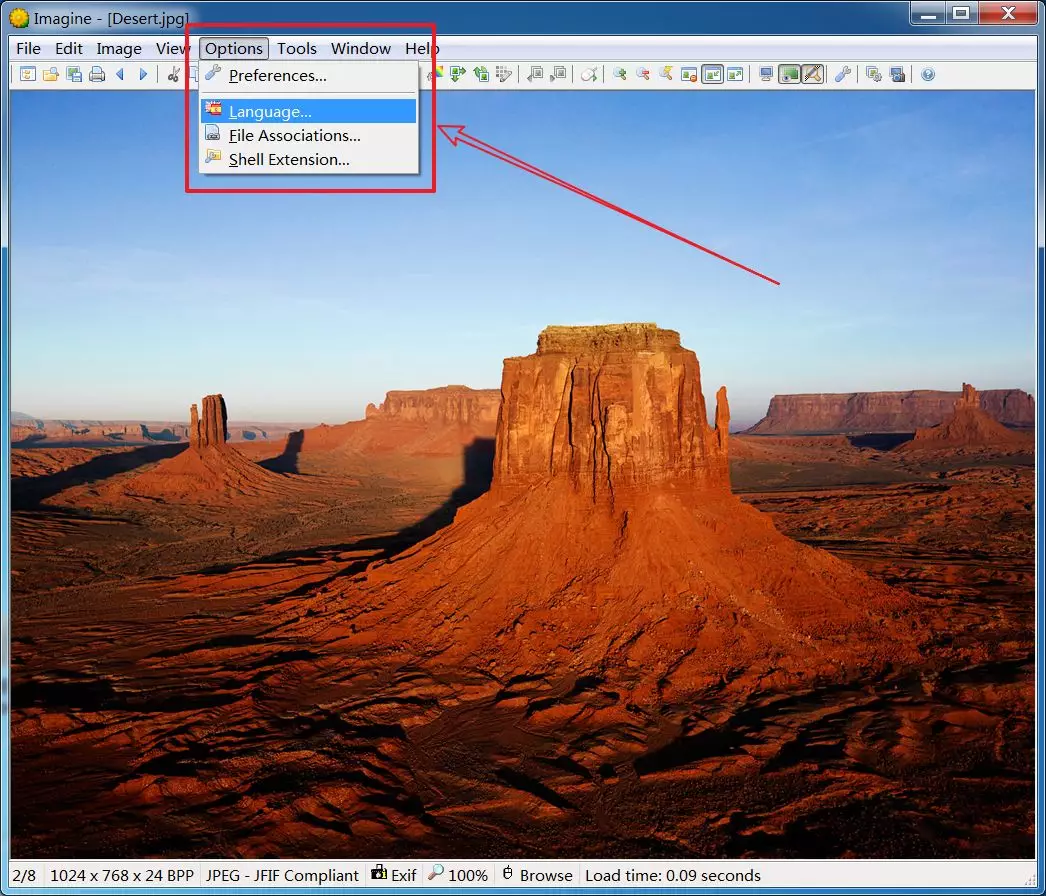Select Shell Extension... in the Options menu

[x=308, y=159]
